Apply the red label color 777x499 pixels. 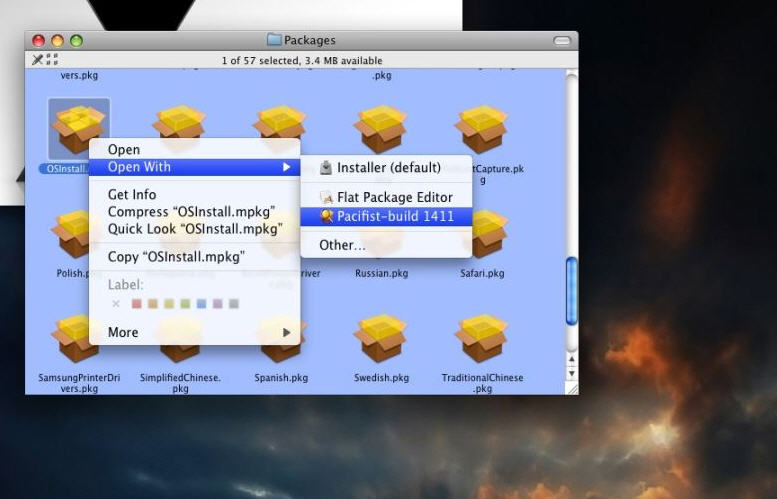tap(137, 303)
